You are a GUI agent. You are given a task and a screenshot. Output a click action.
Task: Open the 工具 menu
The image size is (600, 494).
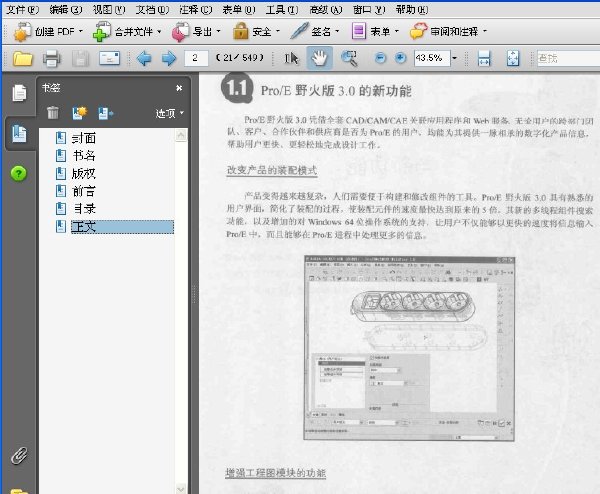(x=282, y=10)
